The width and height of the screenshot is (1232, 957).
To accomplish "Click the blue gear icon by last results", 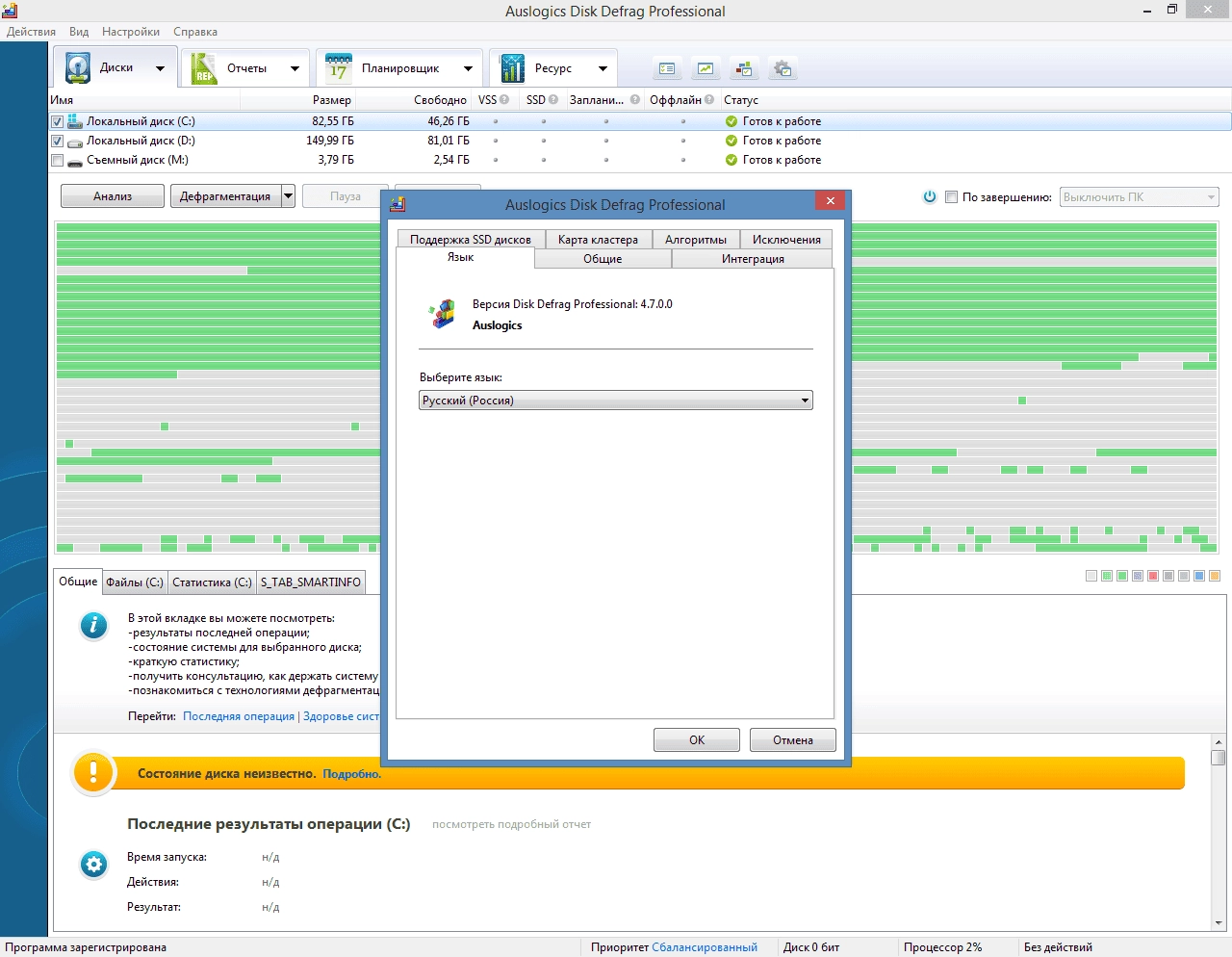I will click(93, 865).
